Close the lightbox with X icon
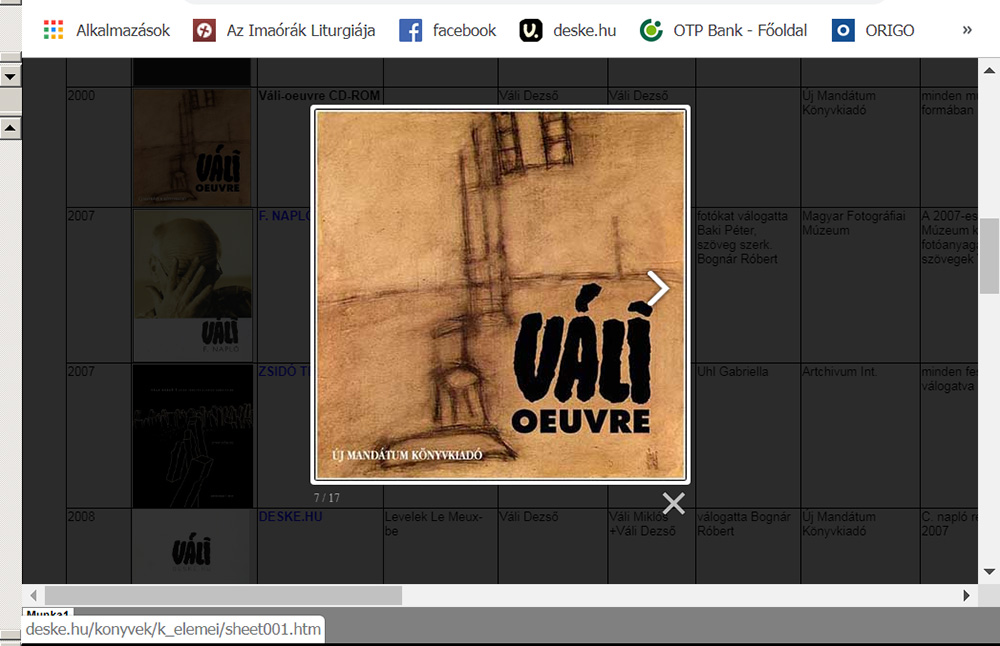The width and height of the screenshot is (1000, 646). click(x=673, y=503)
